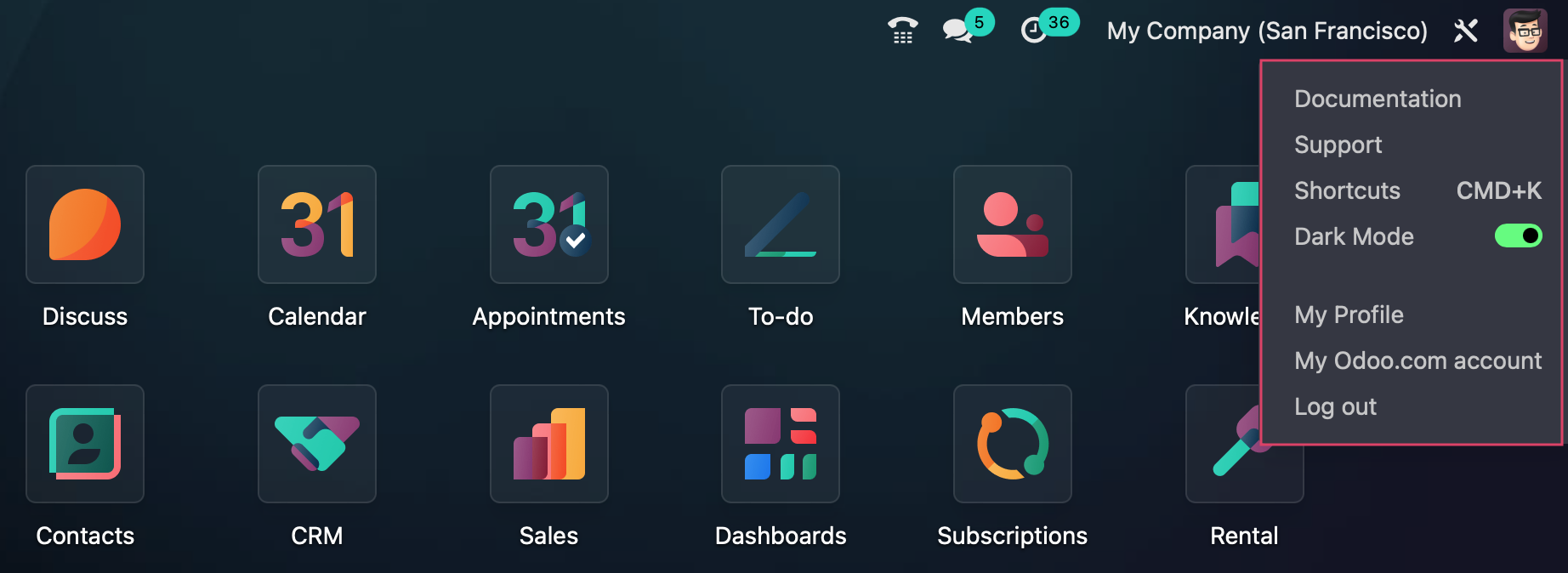Launch the Calendar app icon

coord(317,224)
